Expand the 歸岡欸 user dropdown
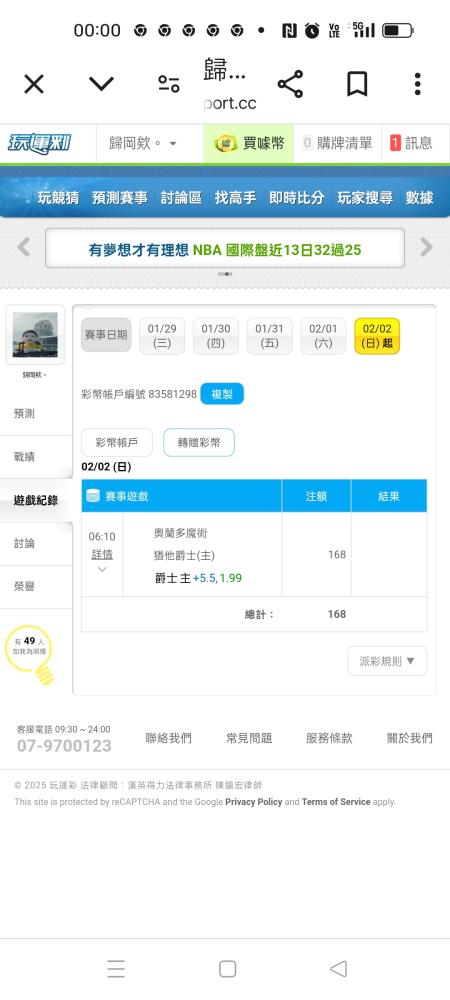Viewport: 450px width, 1000px height. [143, 143]
